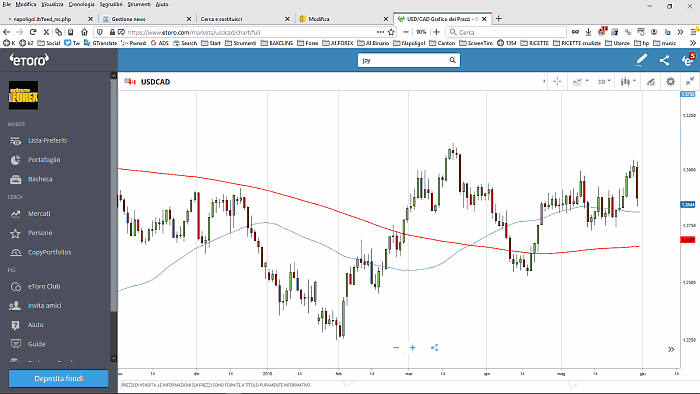Click the sidebar vertical scrollbar
This screenshot has width=700, height=394.
114,195
